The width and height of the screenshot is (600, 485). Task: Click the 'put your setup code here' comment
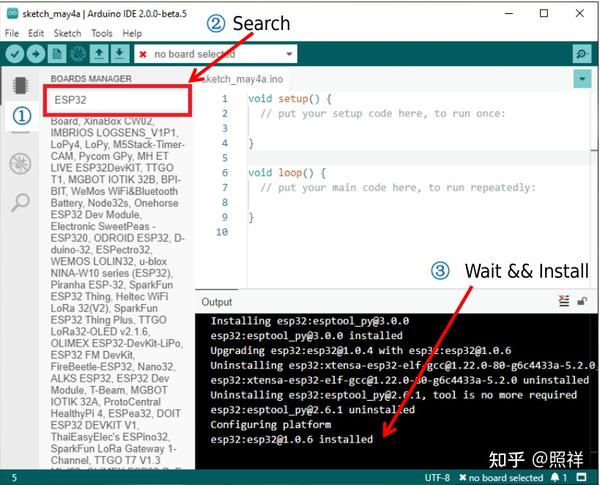[383, 114]
